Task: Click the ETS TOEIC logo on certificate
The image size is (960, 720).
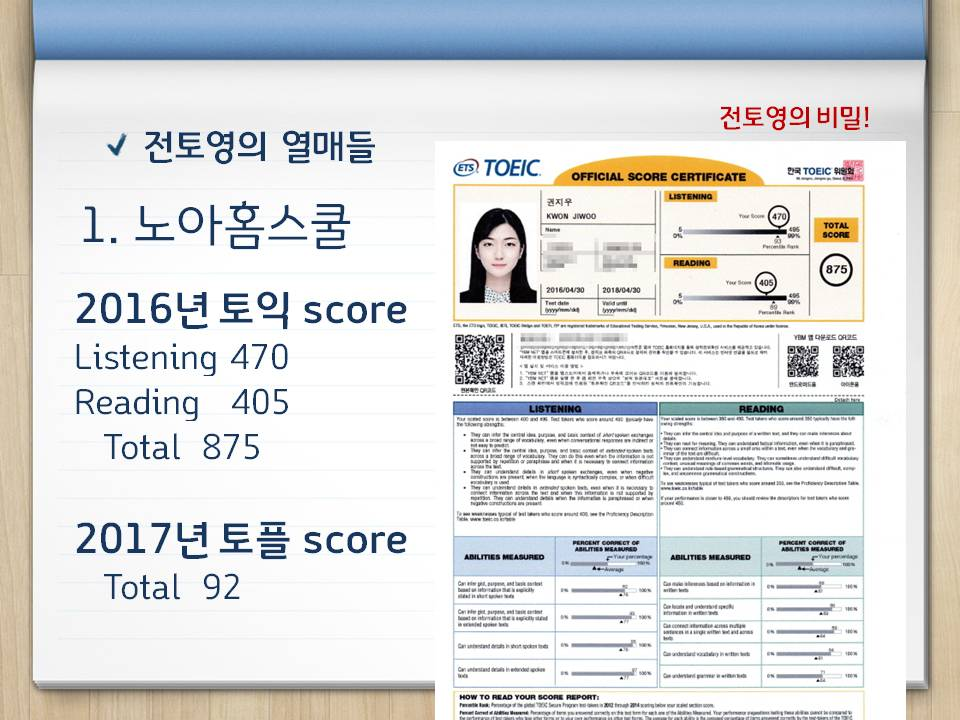Action: point(497,168)
